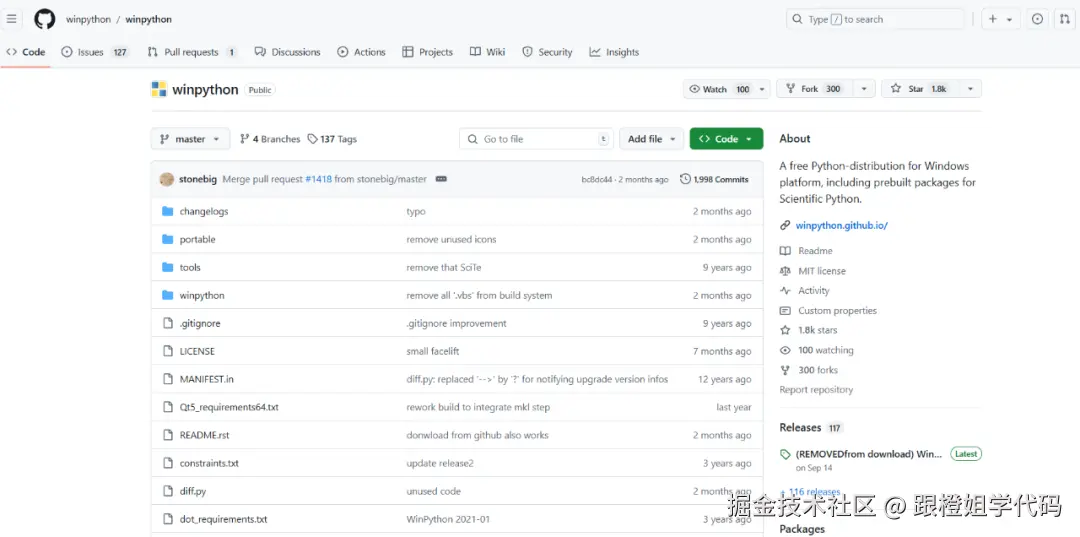
Task: Click the commit hash bc8dc44
Action: click(x=596, y=179)
